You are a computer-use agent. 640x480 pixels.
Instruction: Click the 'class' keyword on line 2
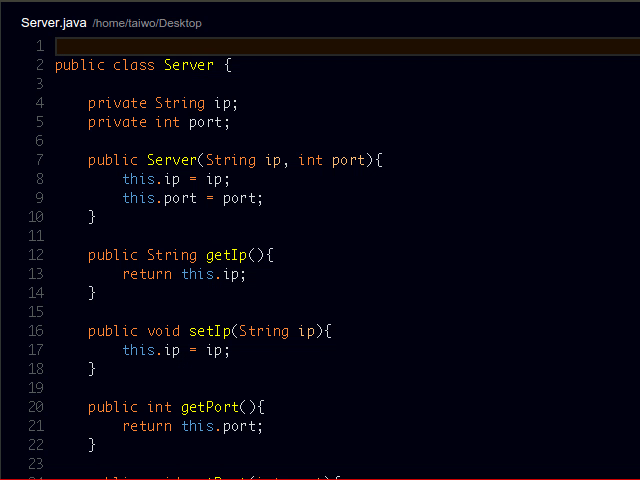click(134, 65)
